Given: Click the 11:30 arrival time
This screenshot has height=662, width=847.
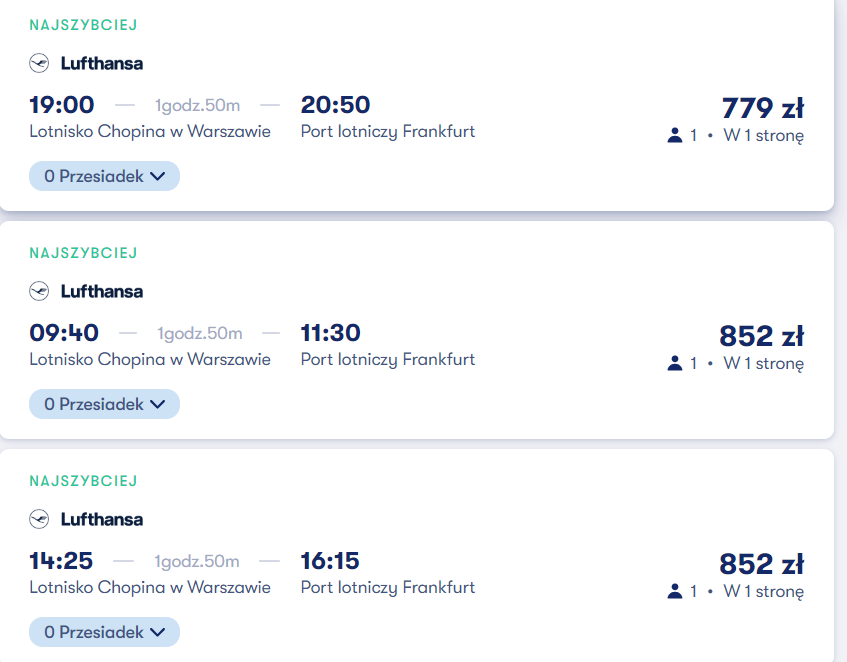Looking at the screenshot, I should [331, 333].
